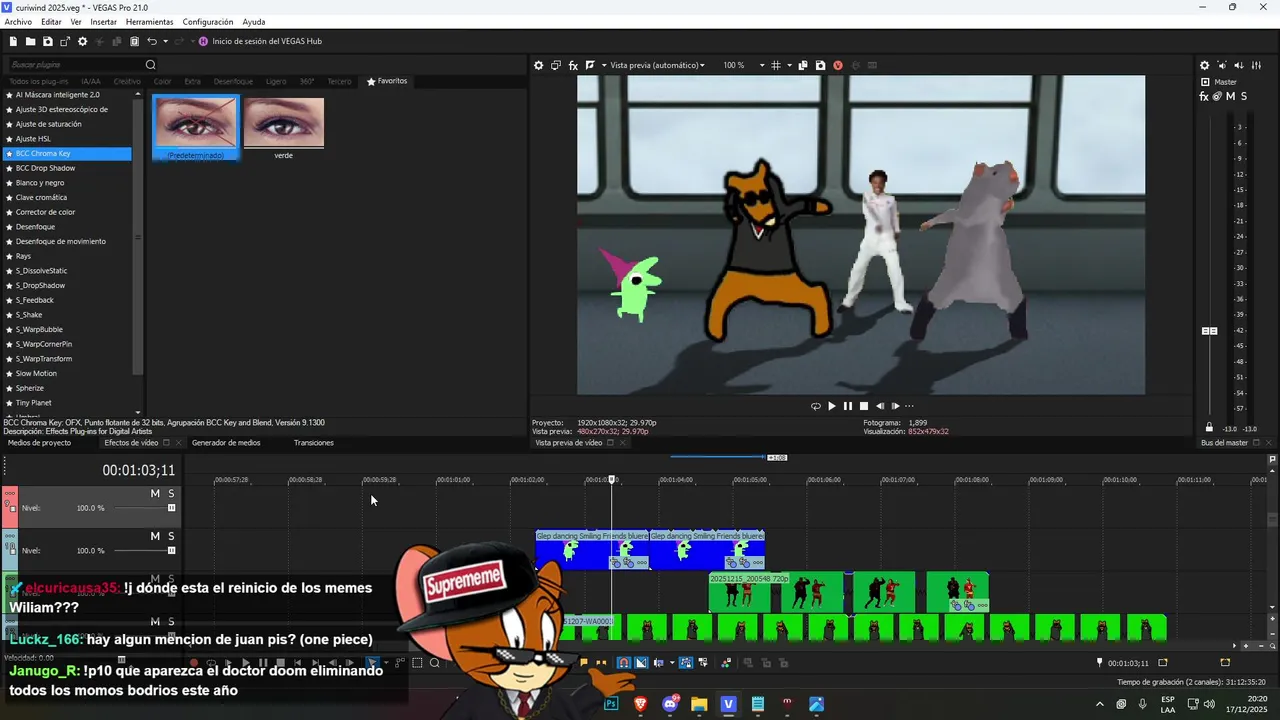Solo the first video track (S)
Image resolution: width=1280 pixels, height=720 pixels.
(171, 494)
